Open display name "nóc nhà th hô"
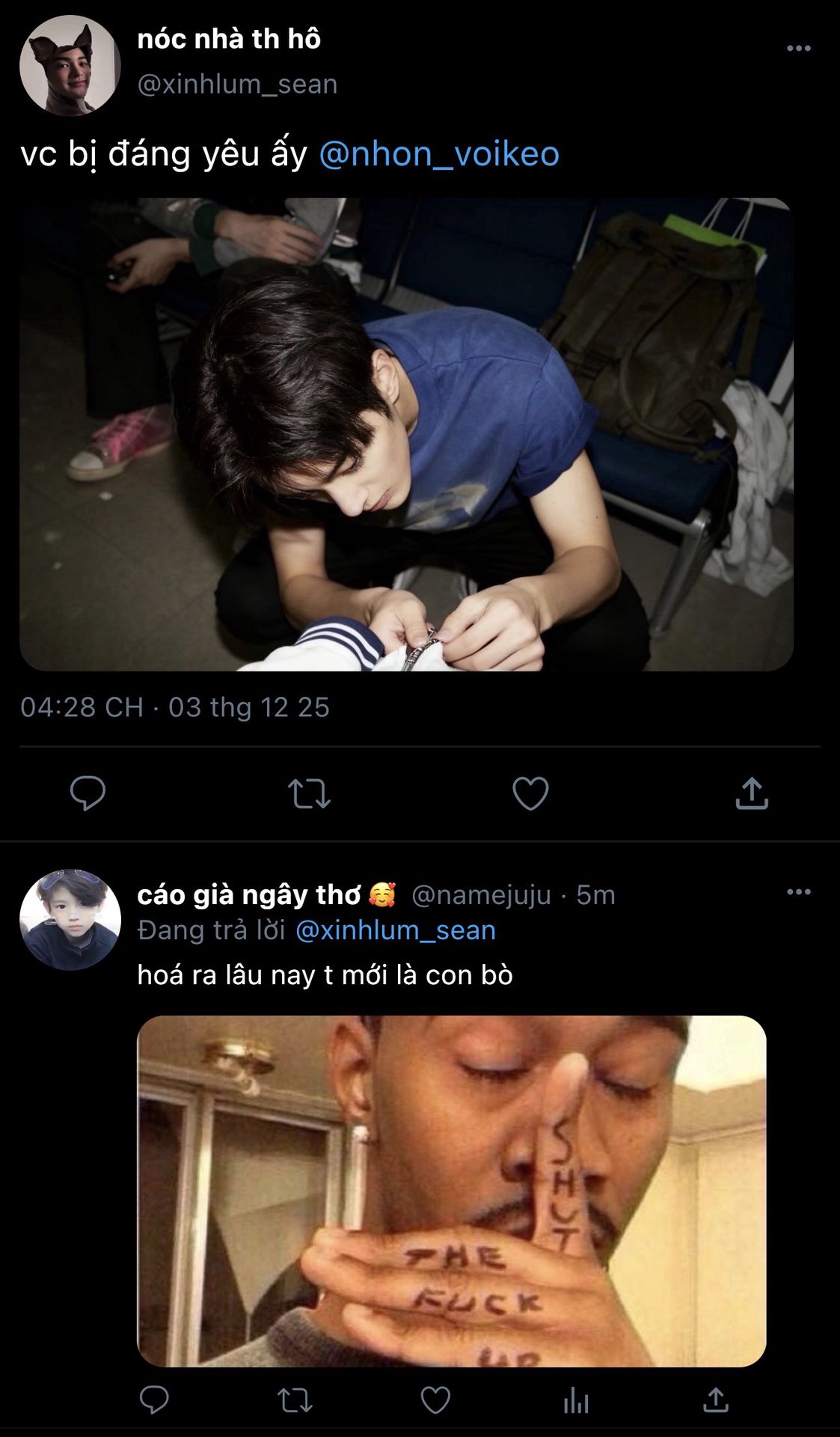This screenshot has width=840, height=1437. click(229, 39)
